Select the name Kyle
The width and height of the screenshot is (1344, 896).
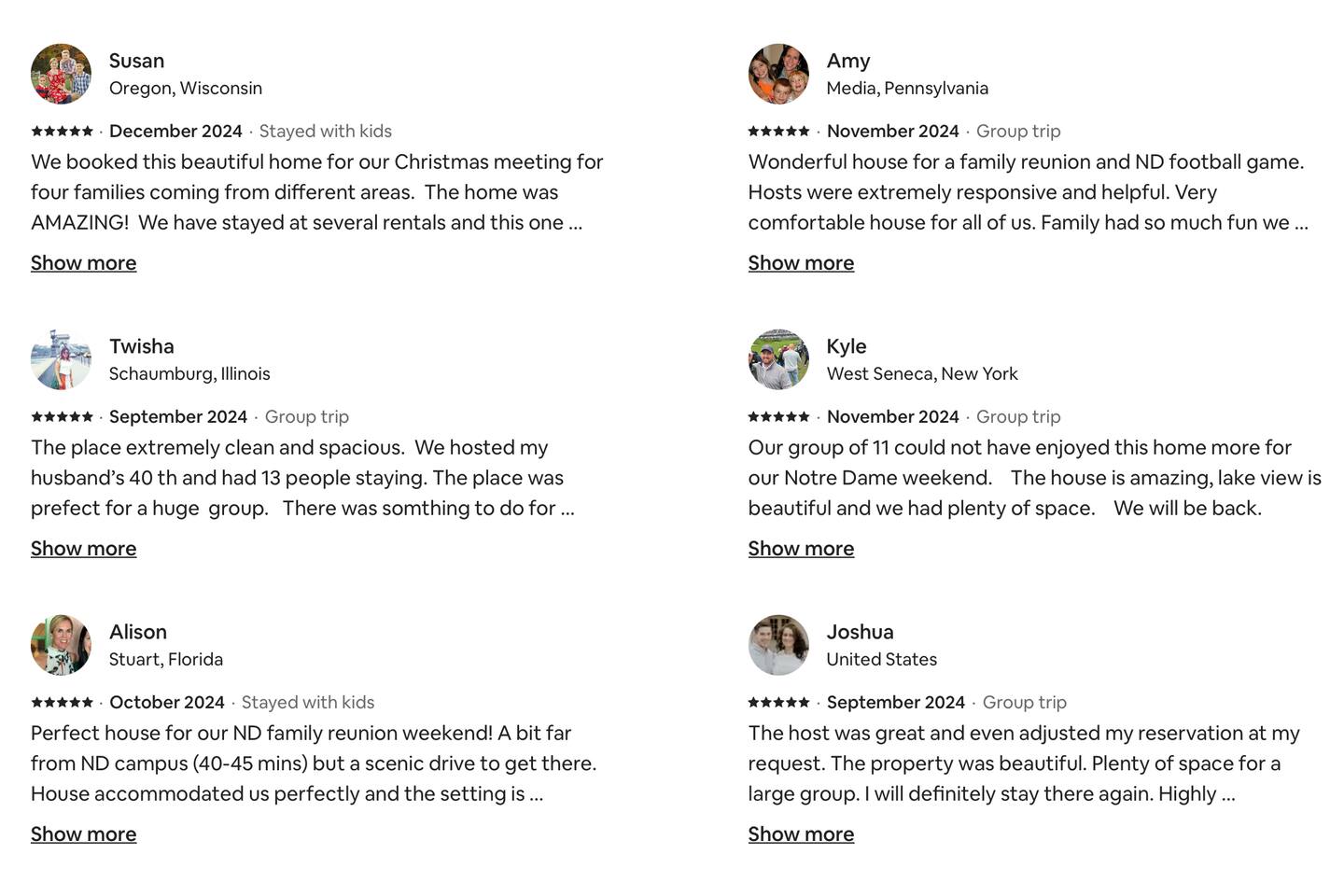tap(846, 346)
